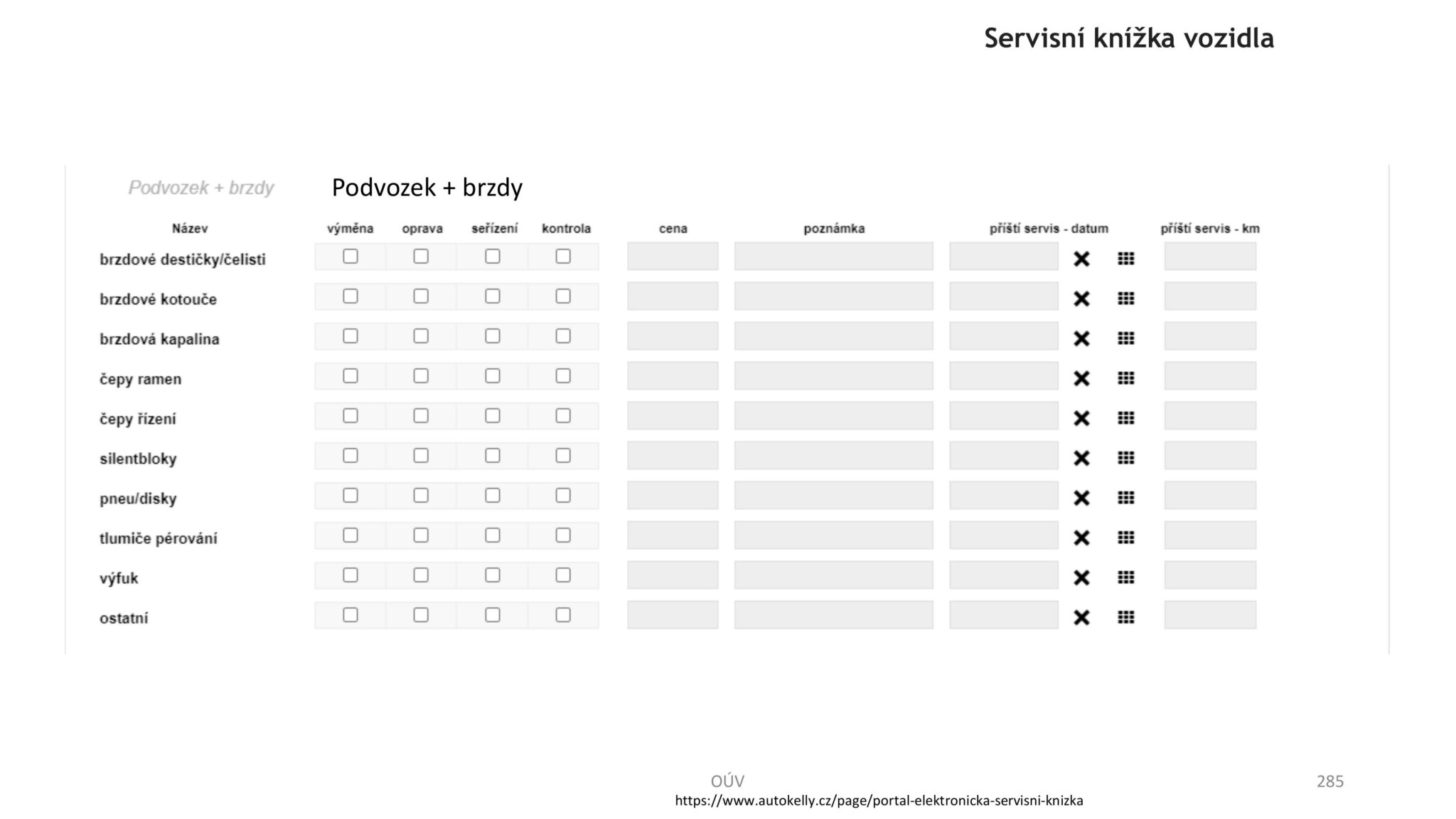1456x819 pixels.
Task: Check výměna for brzdové destičky/čelisti
Action: point(350,256)
